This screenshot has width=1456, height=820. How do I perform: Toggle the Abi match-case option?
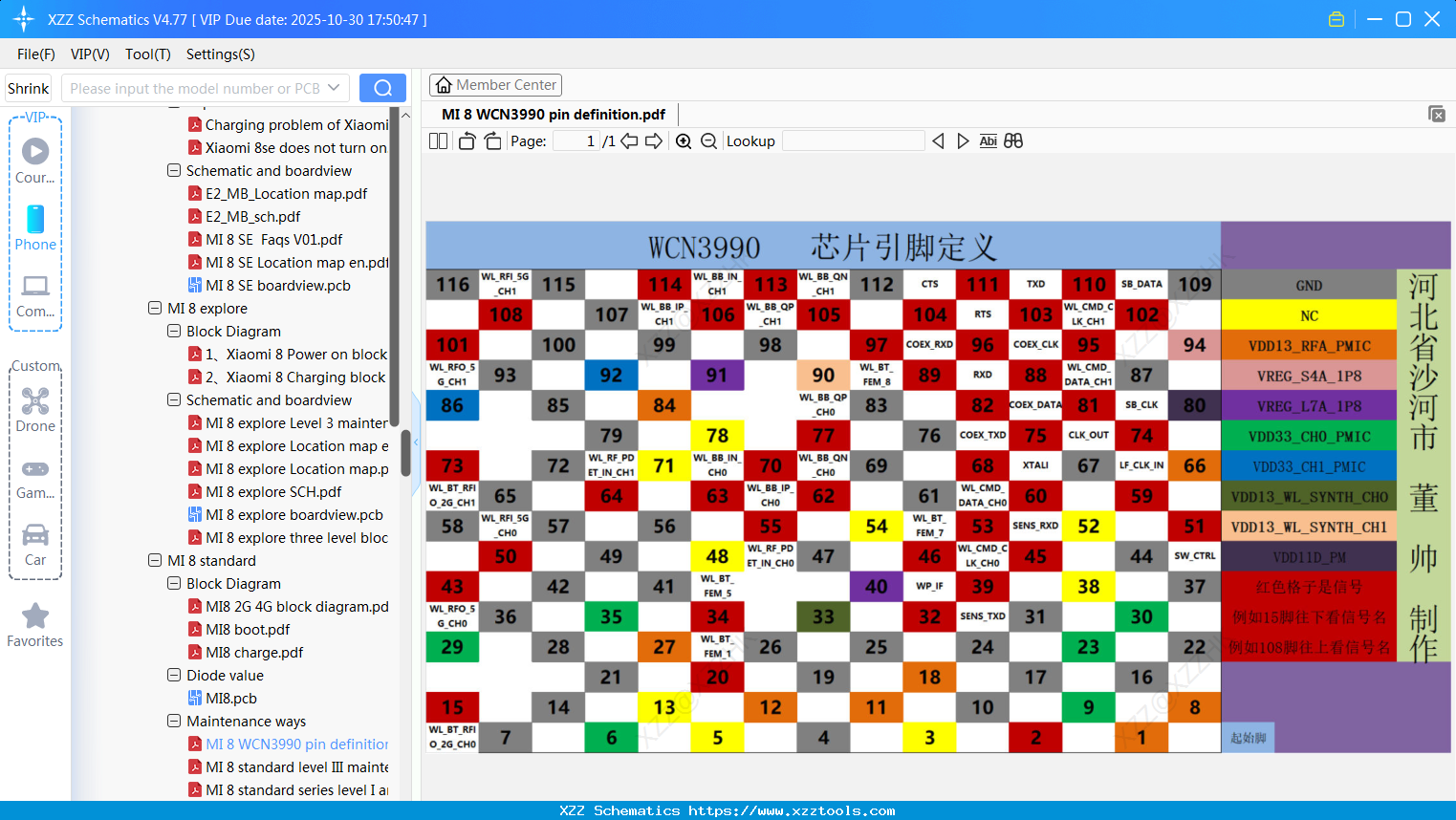(989, 141)
